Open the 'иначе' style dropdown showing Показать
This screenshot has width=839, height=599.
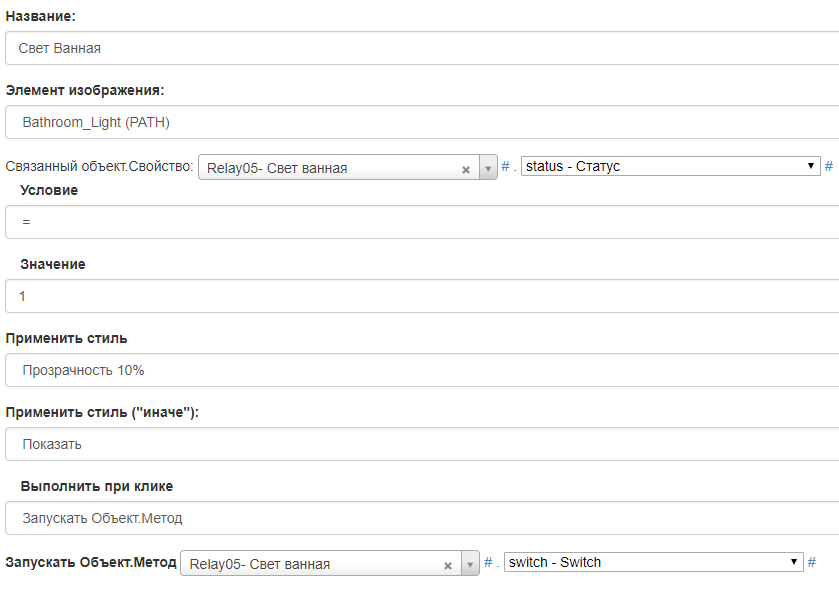(420, 444)
